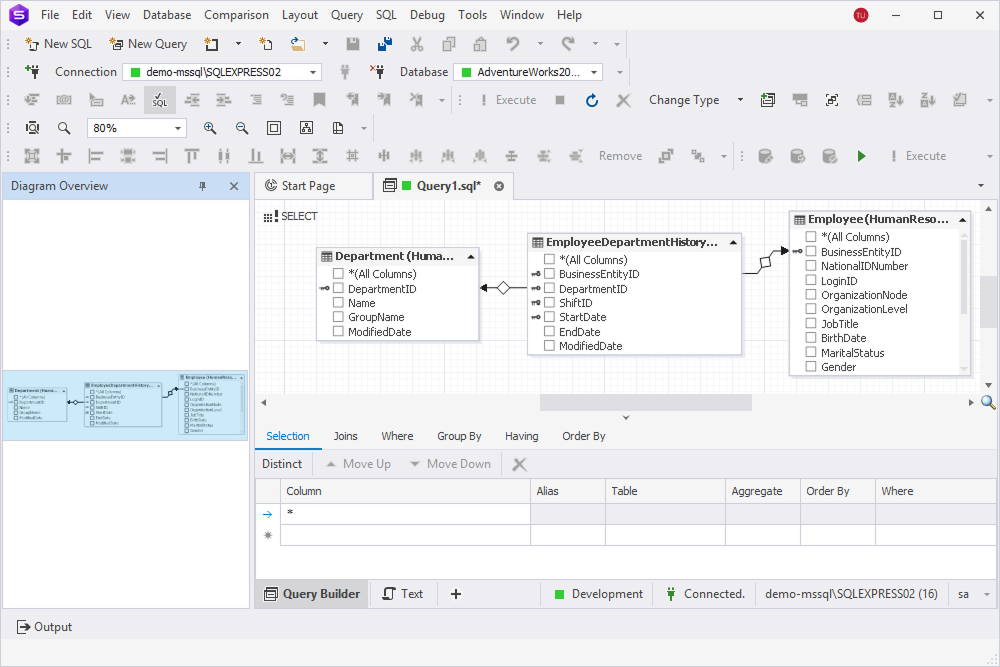Screen dimensions: 1000x667
Task: Open the AdventureWorks database dropdown
Action: click(593, 71)
